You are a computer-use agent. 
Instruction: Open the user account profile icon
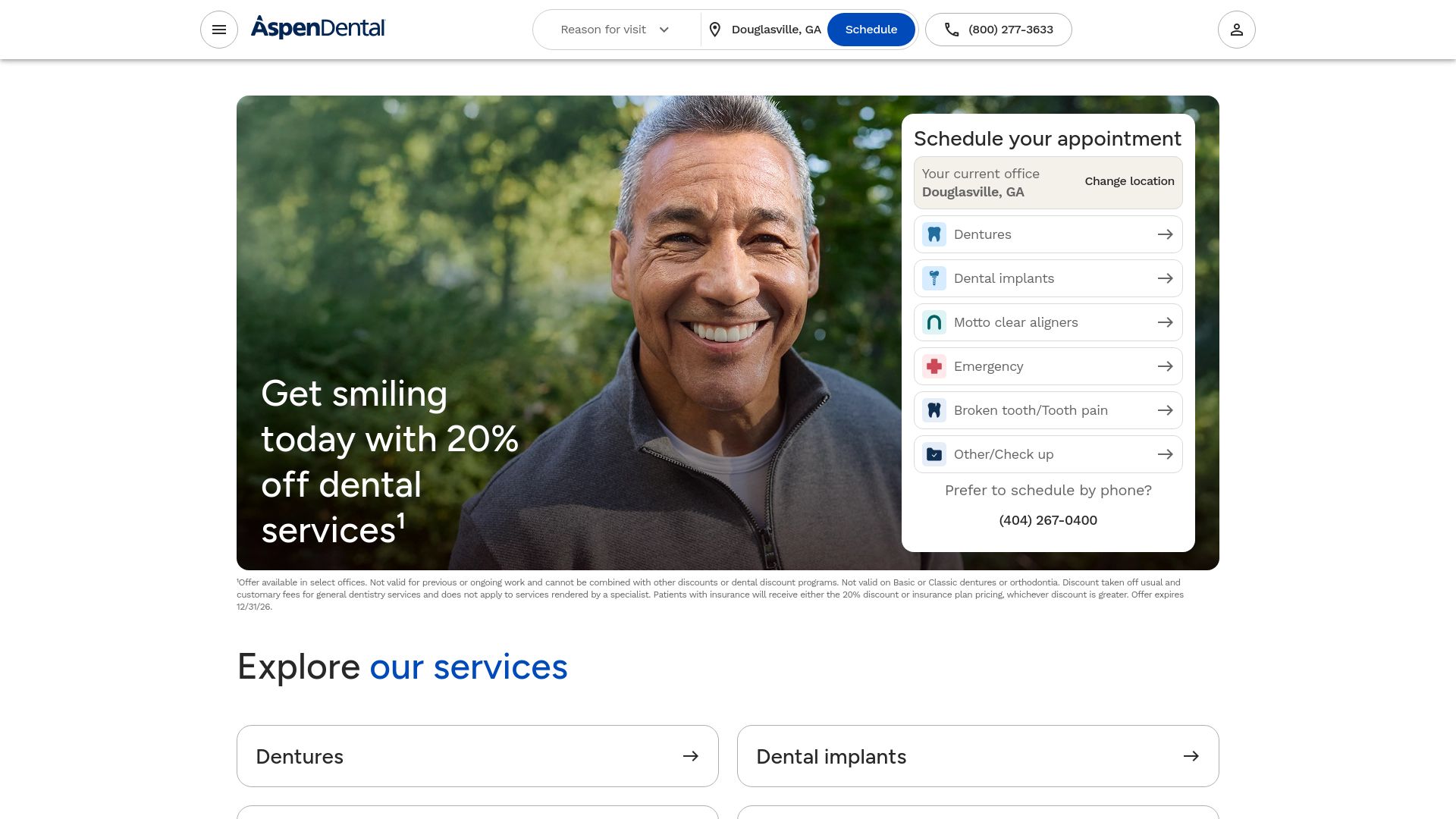1237,30
